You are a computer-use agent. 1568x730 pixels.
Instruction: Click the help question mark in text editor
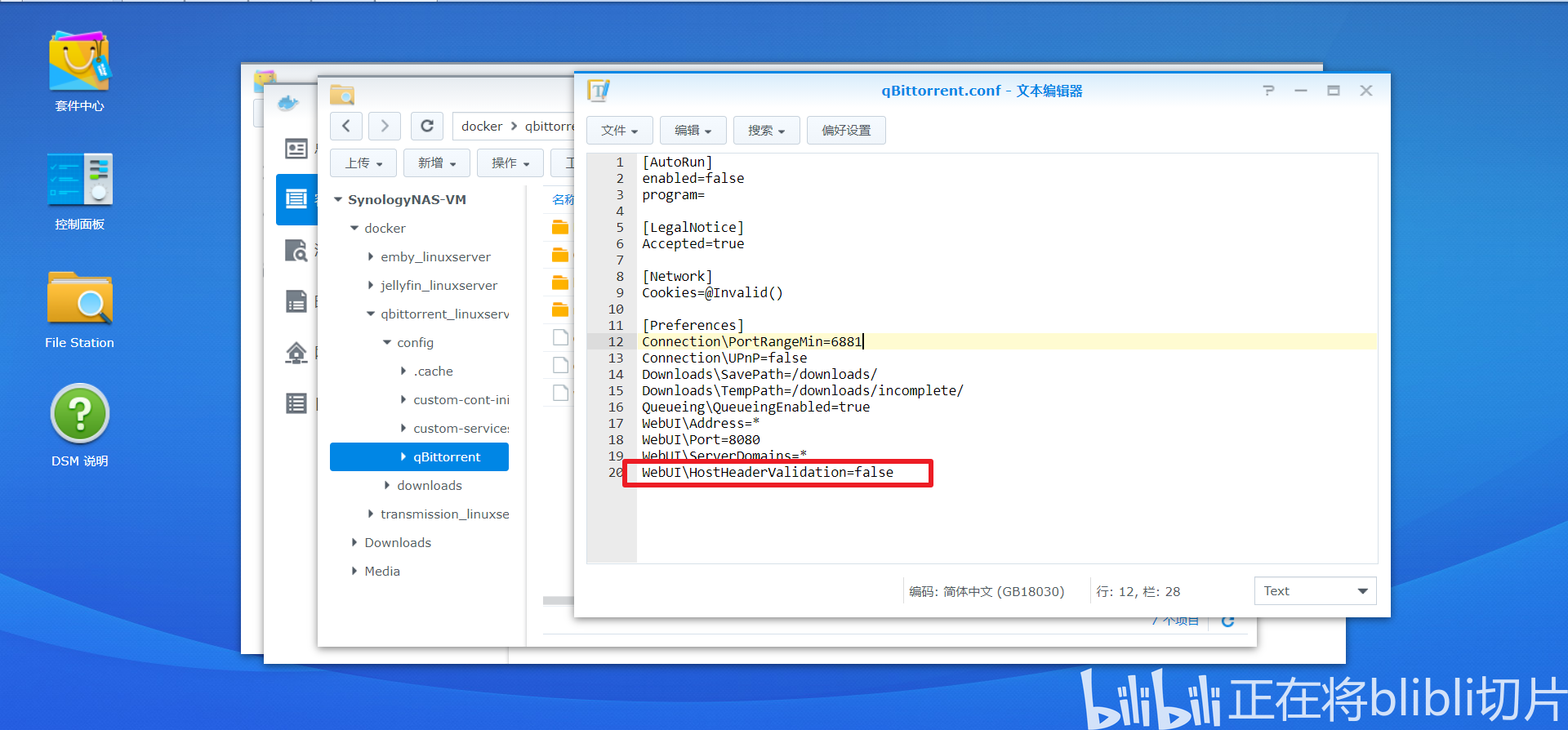click(x=1268, y=91)
